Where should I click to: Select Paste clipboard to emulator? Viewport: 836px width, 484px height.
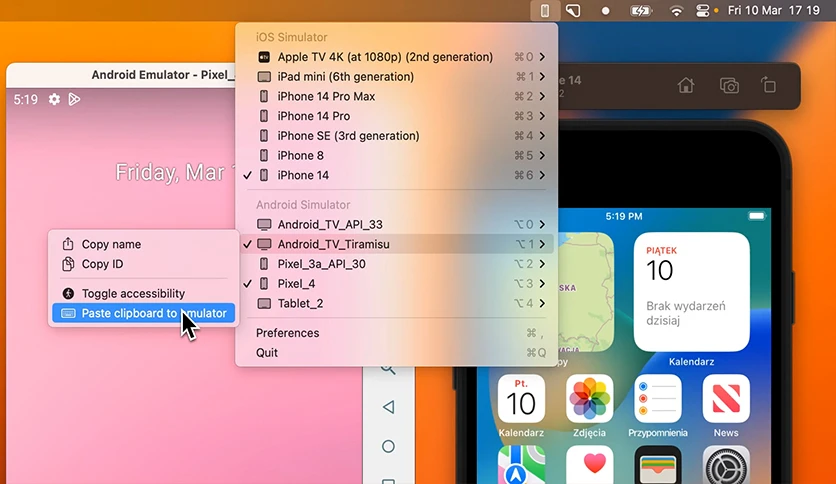pos(143,313)
